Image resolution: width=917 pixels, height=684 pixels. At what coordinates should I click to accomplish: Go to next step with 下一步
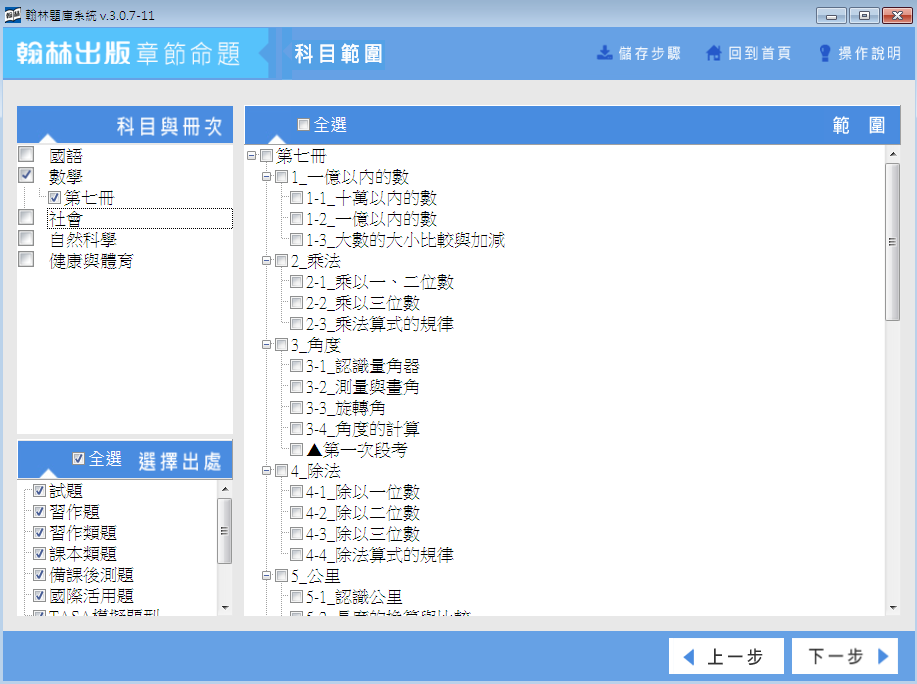[x=844, y=657]
